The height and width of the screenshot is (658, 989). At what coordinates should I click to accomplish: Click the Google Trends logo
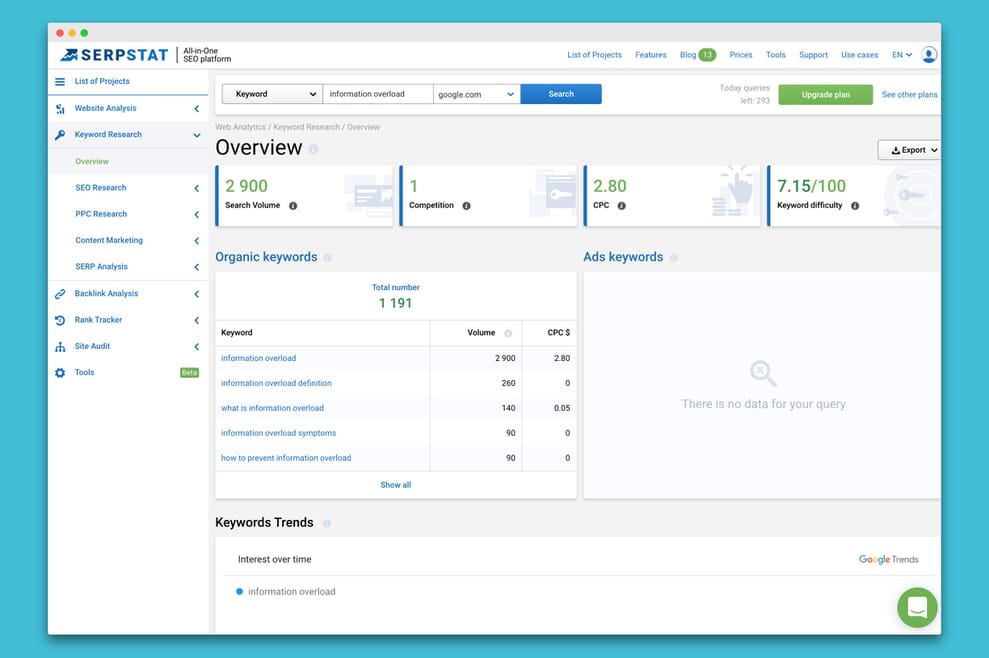click(888, 560)
